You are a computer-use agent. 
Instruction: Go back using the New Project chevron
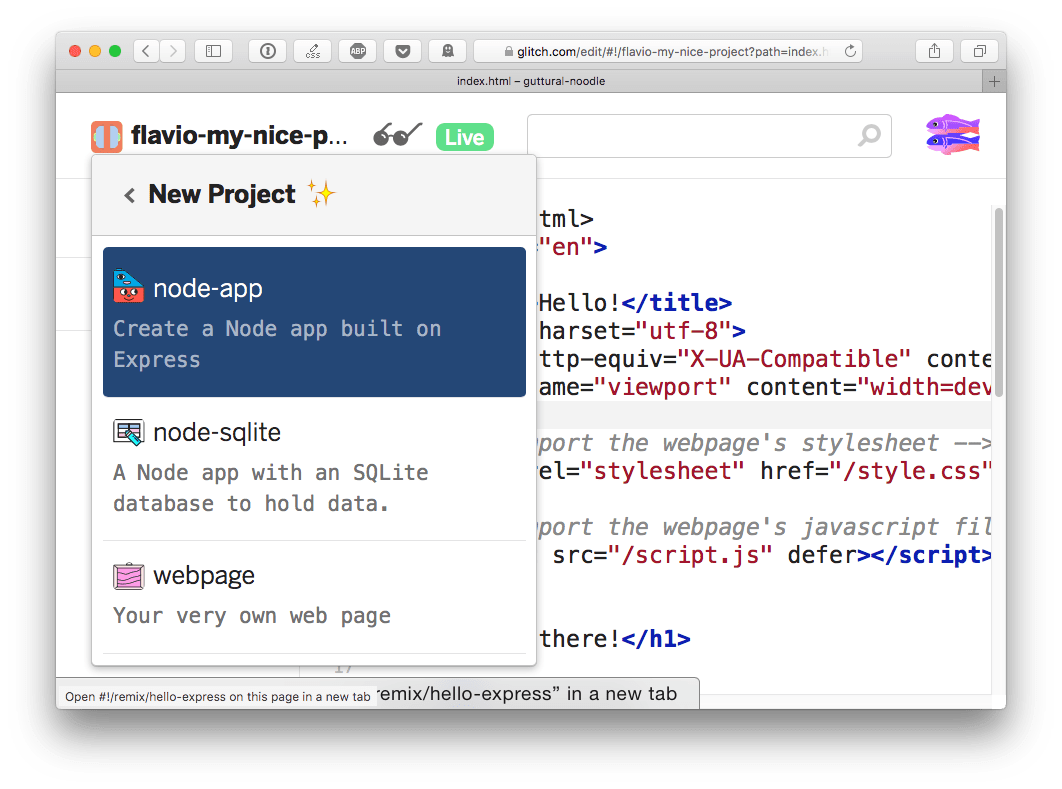point(129,195)
